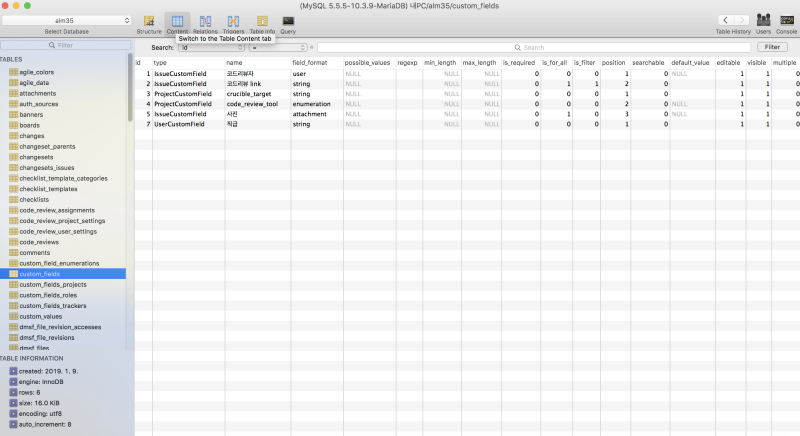The image size is (800, 436).
Task: Open the Users manager
Action: click(x=763, y=24)
